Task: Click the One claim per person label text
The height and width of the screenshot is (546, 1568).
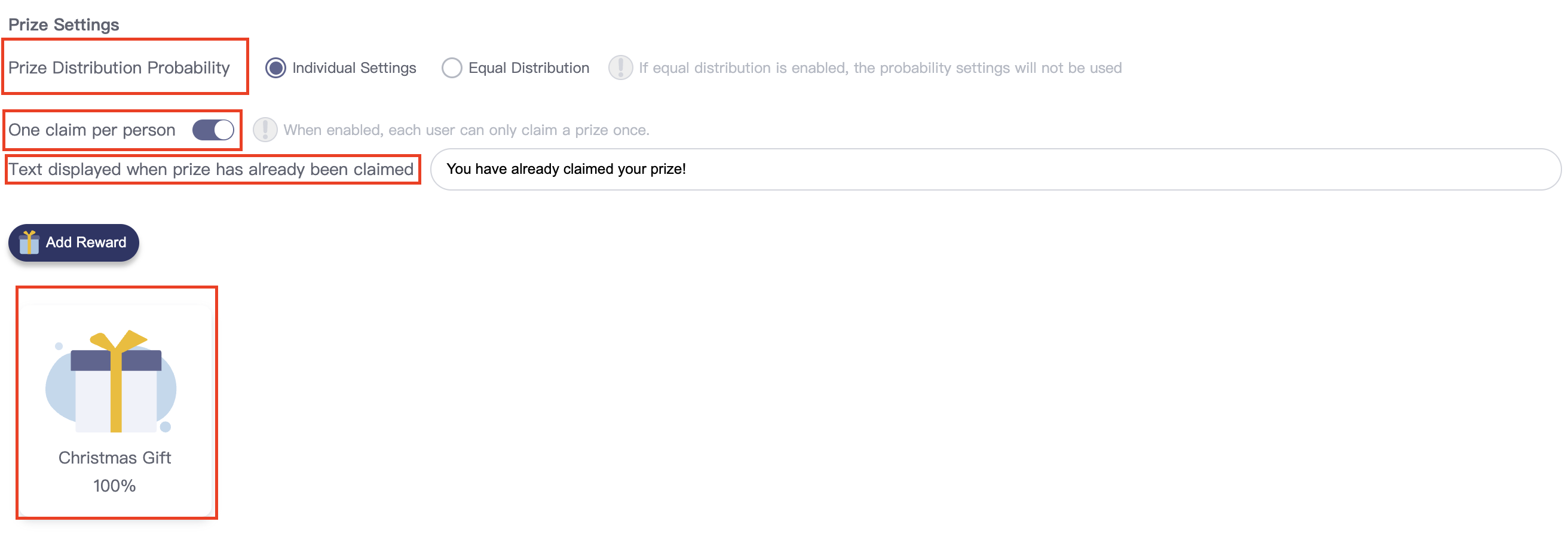Action: tap(92, 130)
